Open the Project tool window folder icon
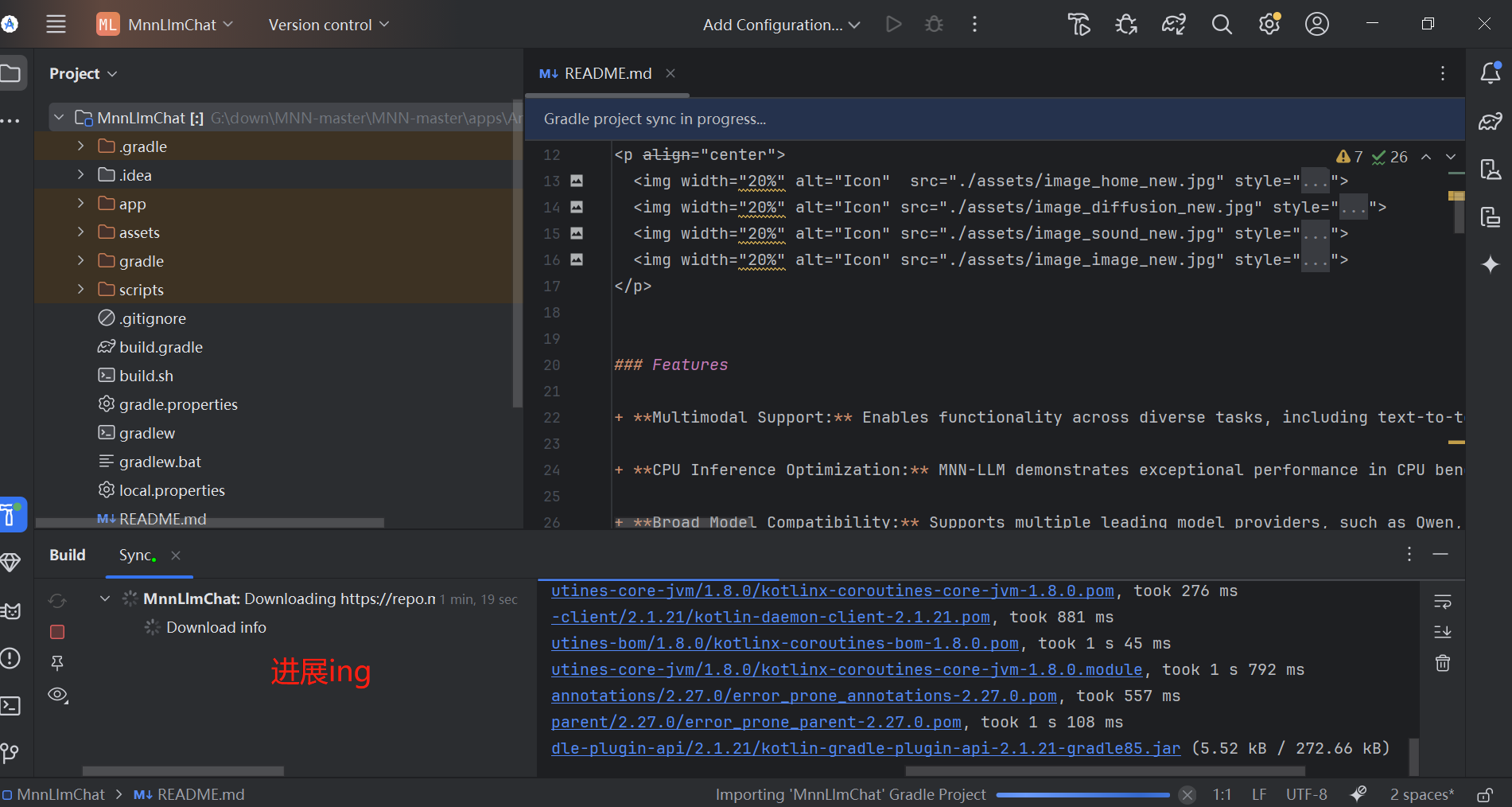Image resolution: width=1512 pixels, height=807 pixels. (x=11, y=73)
